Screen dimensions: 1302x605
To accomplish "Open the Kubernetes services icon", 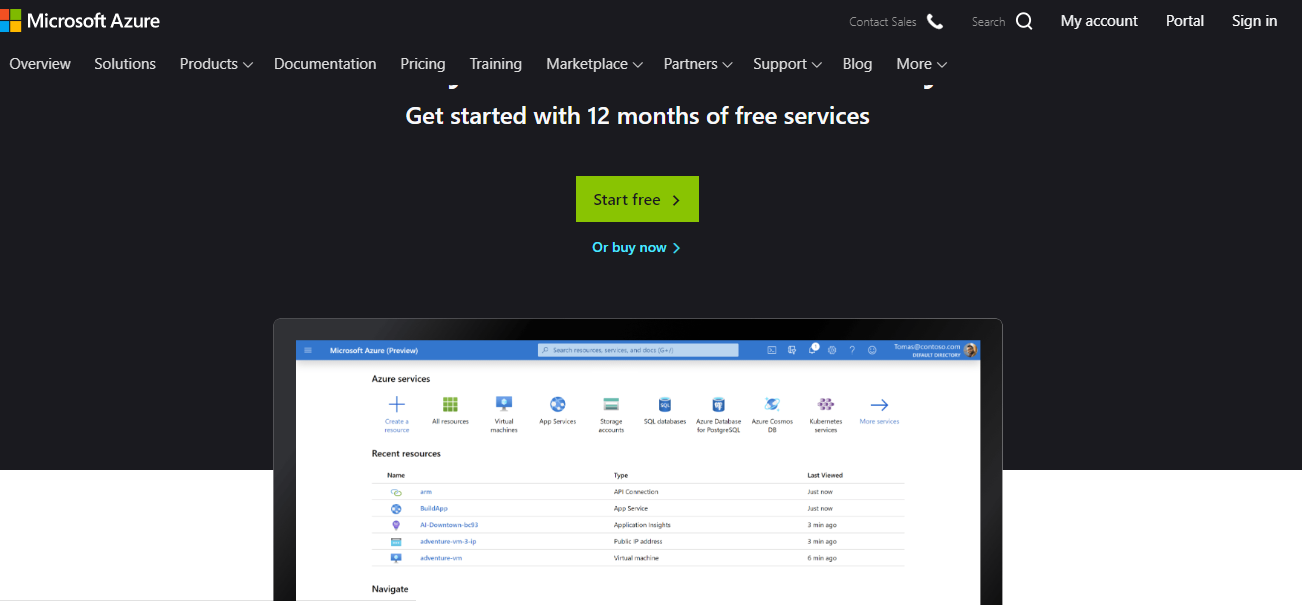I will (826, 404).
